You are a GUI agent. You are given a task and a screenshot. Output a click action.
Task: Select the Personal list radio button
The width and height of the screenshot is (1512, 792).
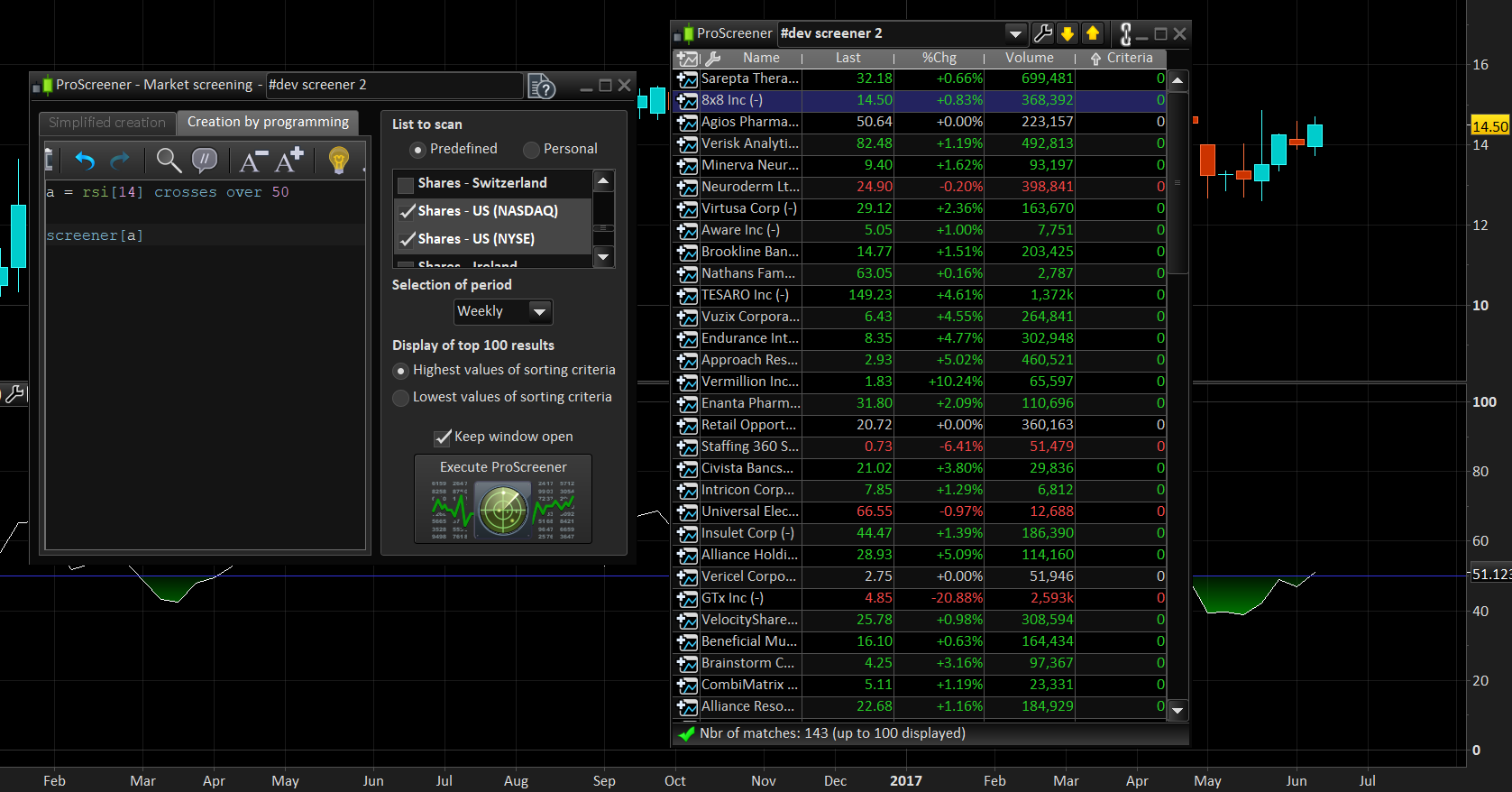(x=531, y=149)
